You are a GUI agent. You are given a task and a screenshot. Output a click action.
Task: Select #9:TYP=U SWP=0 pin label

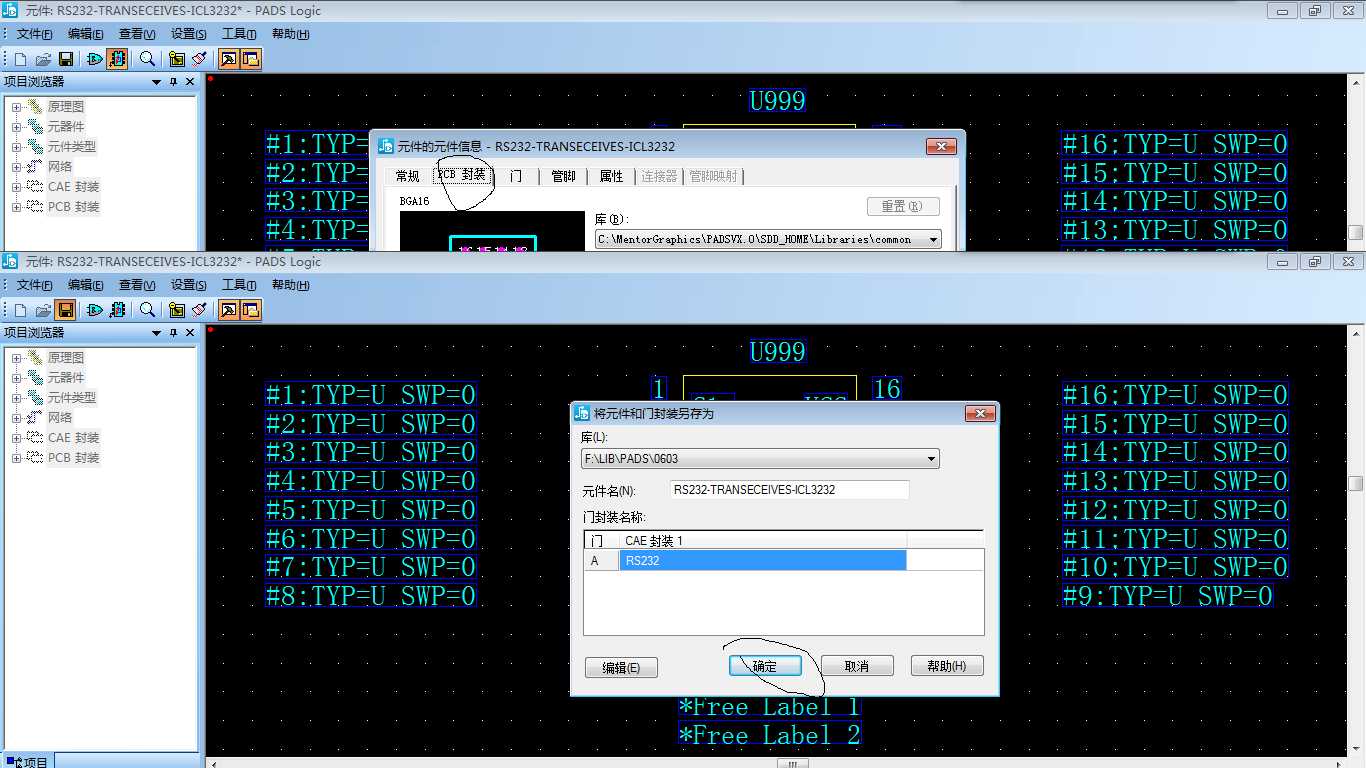pos(1167,596)
